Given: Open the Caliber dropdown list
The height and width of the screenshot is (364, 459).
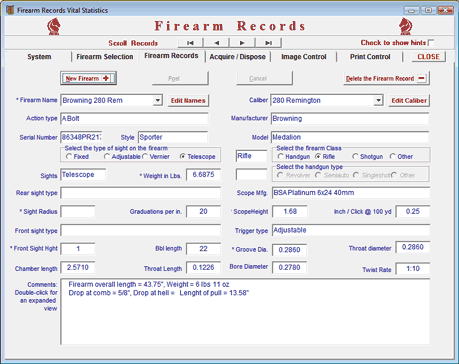Looking at the screenshot, I should coord(378,100).
